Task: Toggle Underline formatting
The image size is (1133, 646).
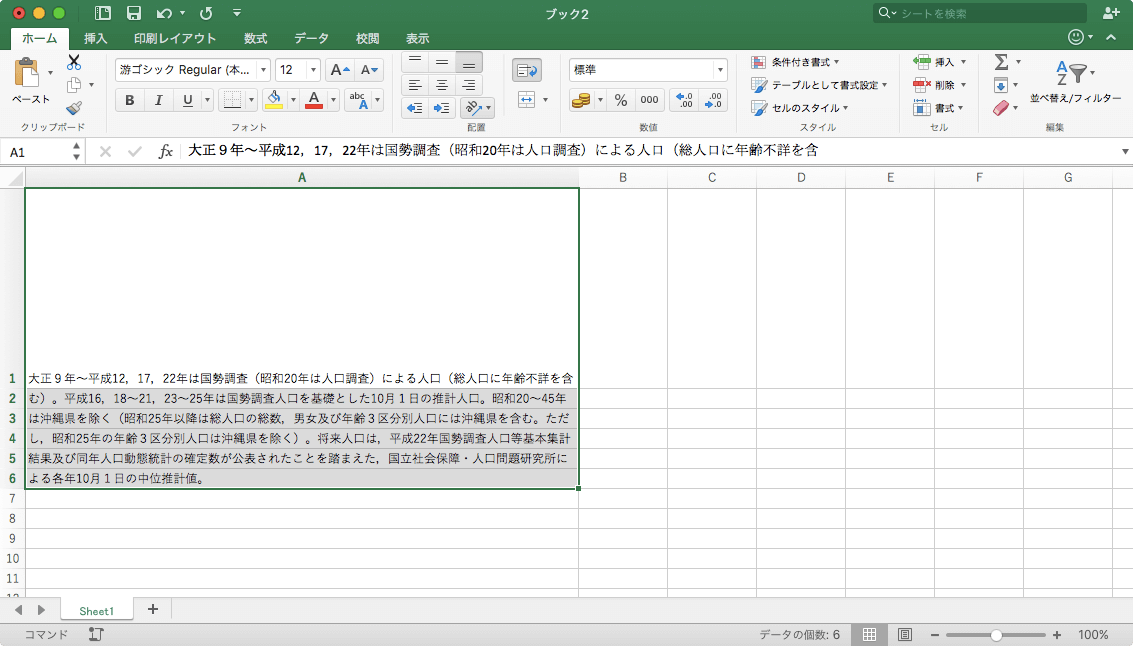Action: (187, 100)
